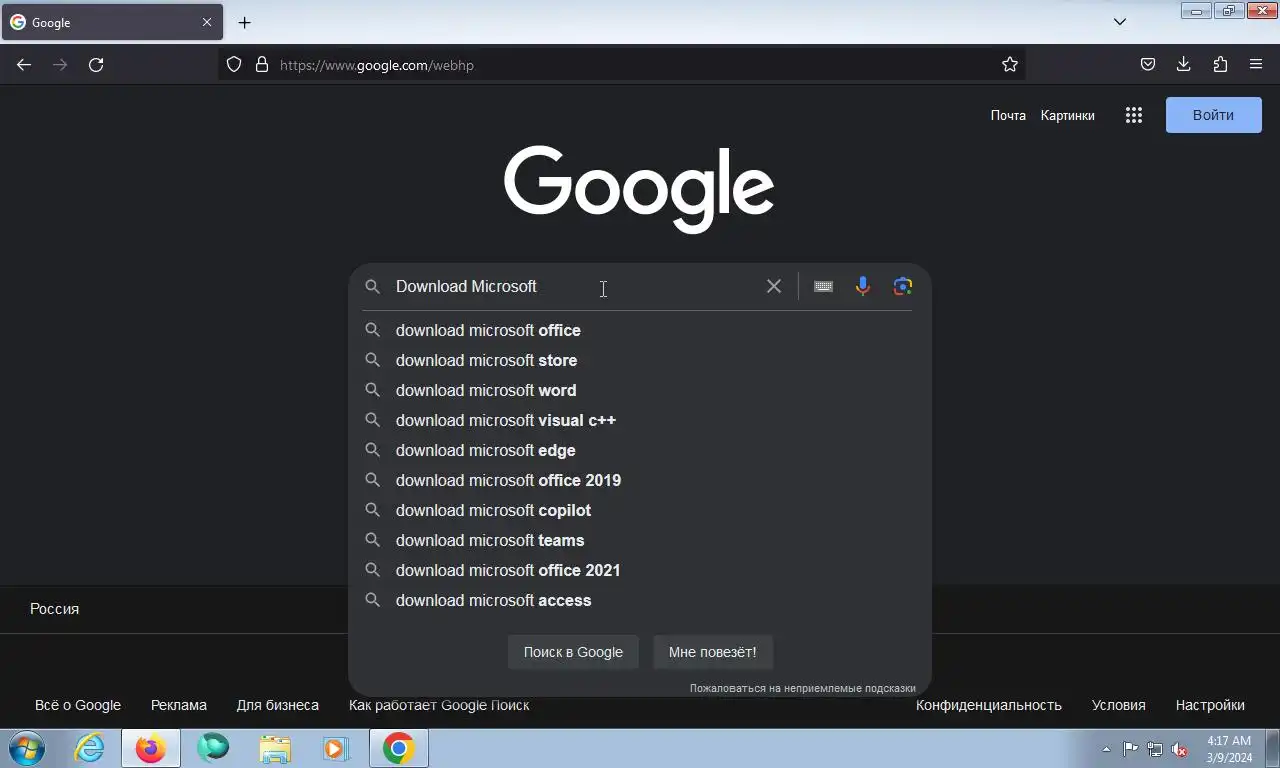1280x768 pixels.
Task: Reload the page with refresh icon
Action: click(x=96, y=65)
